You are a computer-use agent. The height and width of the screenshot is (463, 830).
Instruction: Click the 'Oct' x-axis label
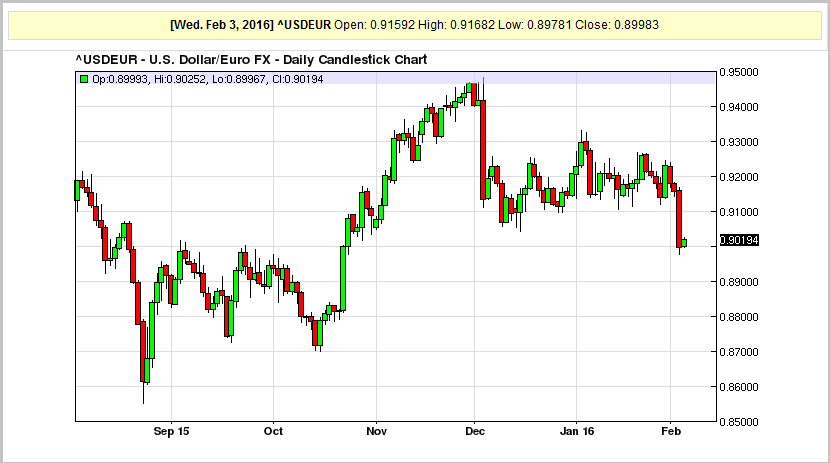pos(273,431)
